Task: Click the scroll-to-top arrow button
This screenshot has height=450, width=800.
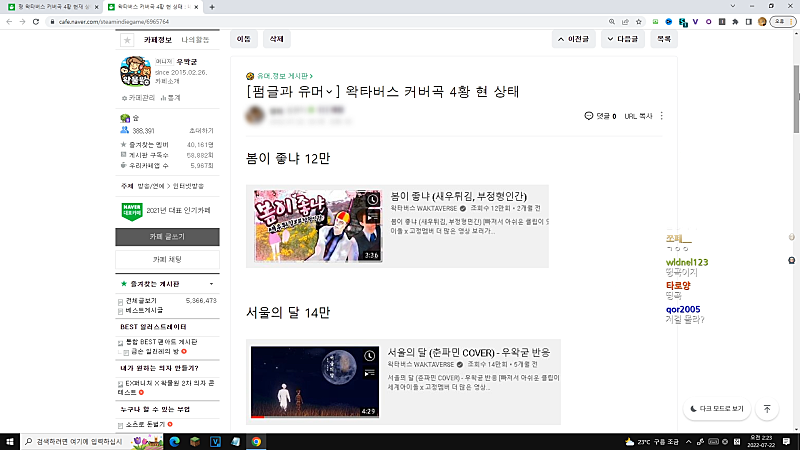Action: tap(767, 409)
